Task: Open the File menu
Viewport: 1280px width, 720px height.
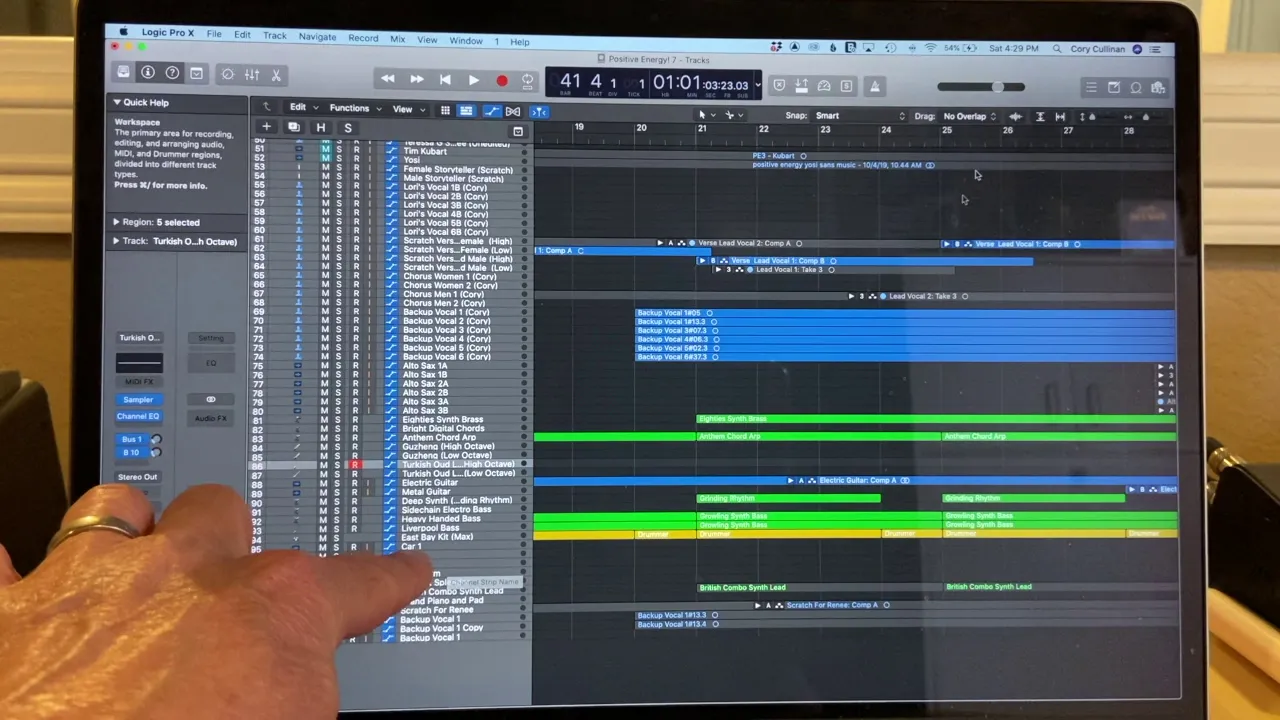Action: (x=214, y=34)
